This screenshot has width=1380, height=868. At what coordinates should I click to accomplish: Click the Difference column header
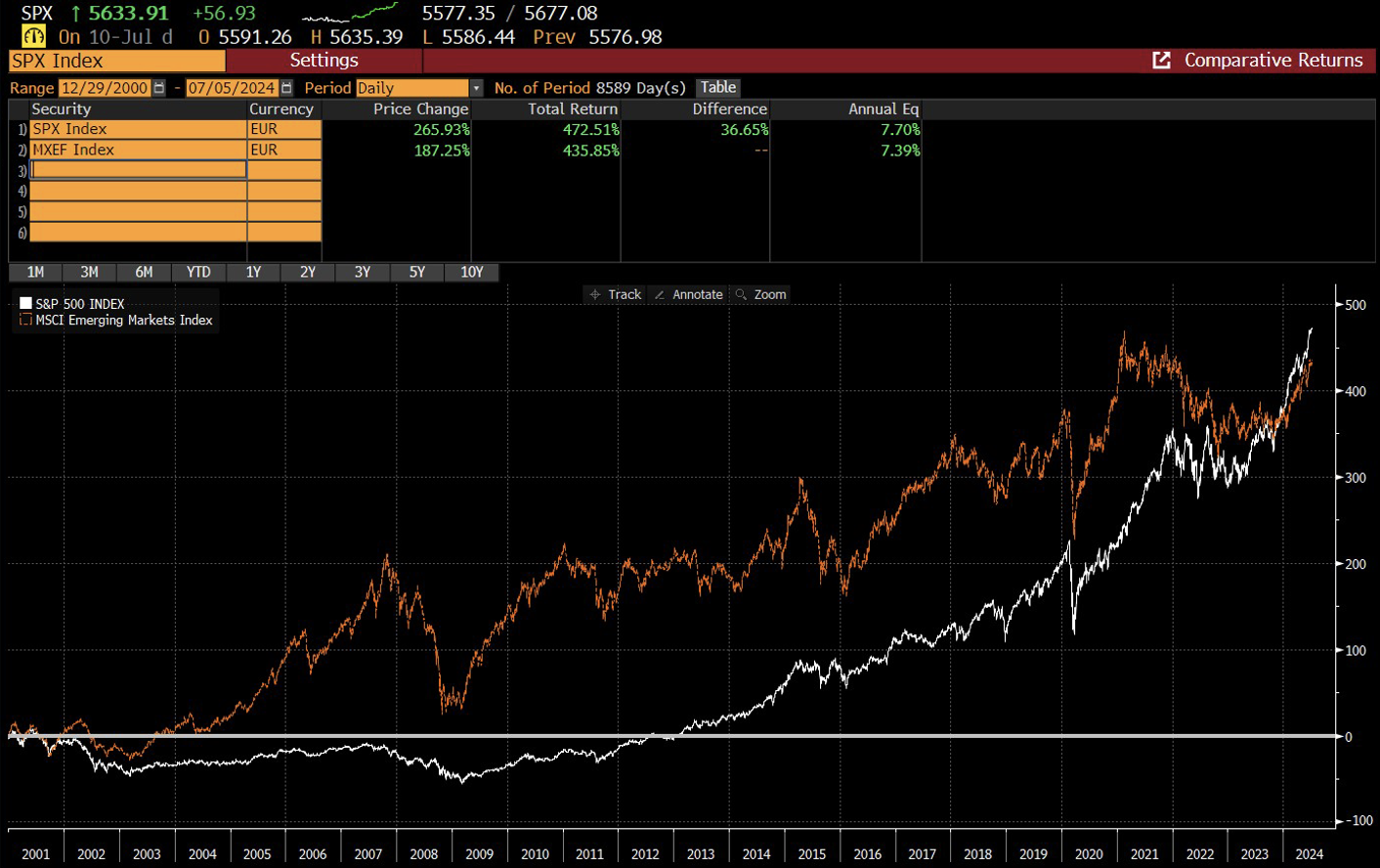coord(730,108)
